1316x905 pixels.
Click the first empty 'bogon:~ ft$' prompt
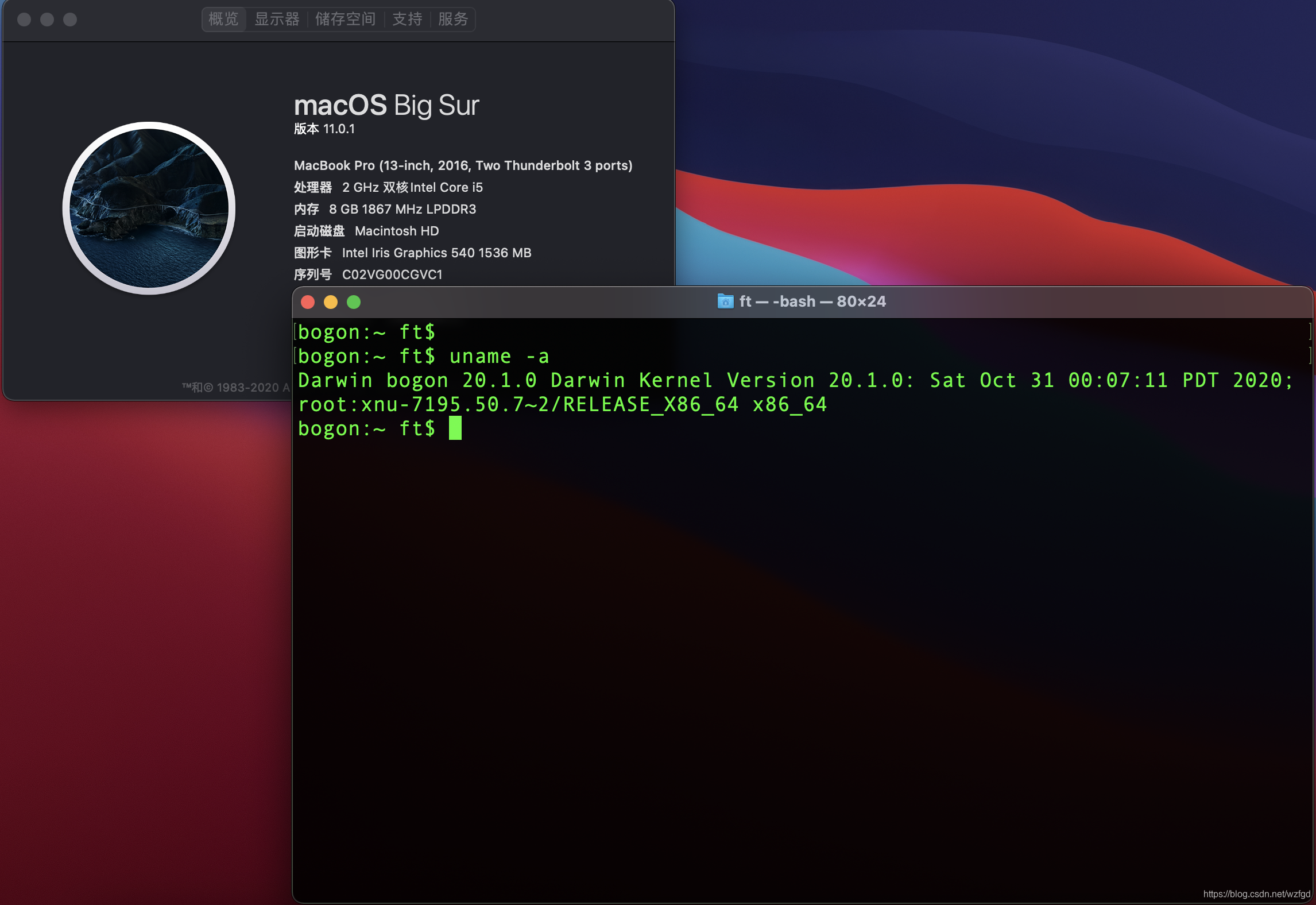click(x=366, y=332)
